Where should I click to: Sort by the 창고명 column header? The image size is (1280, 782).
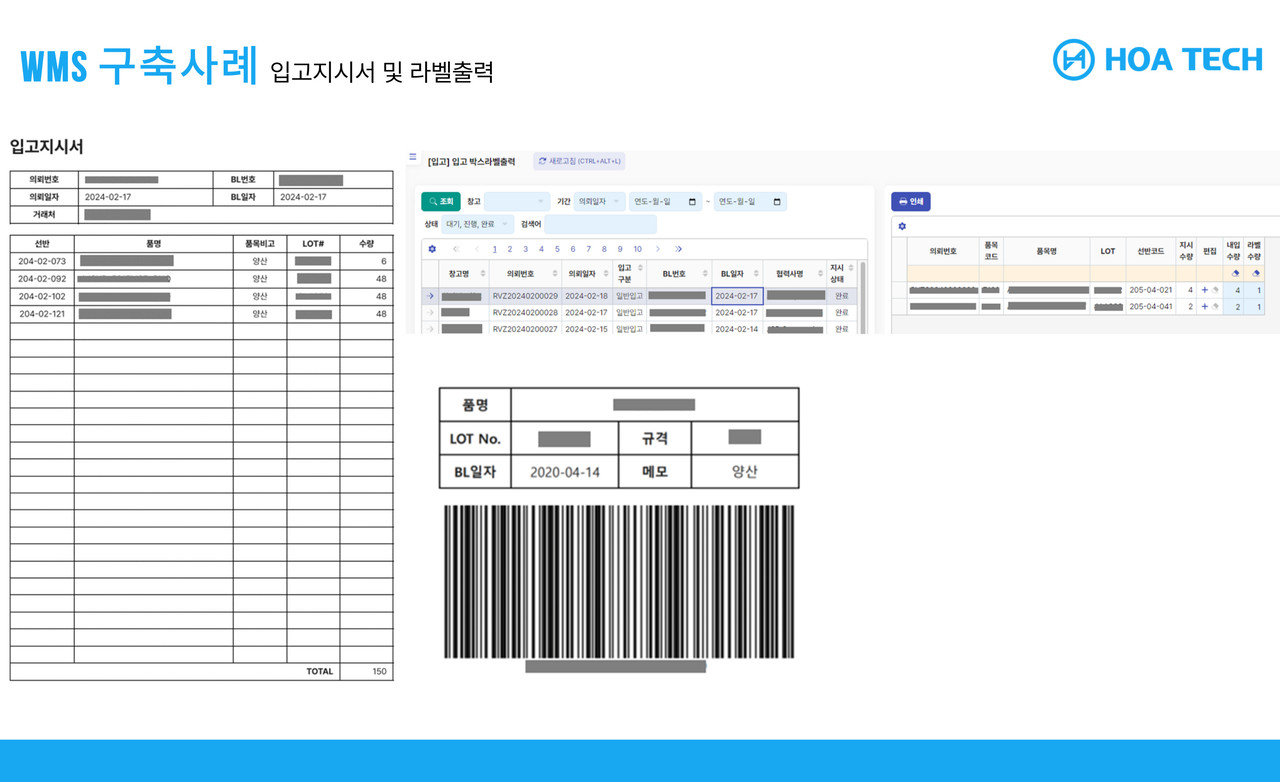[x=464, y=273]
